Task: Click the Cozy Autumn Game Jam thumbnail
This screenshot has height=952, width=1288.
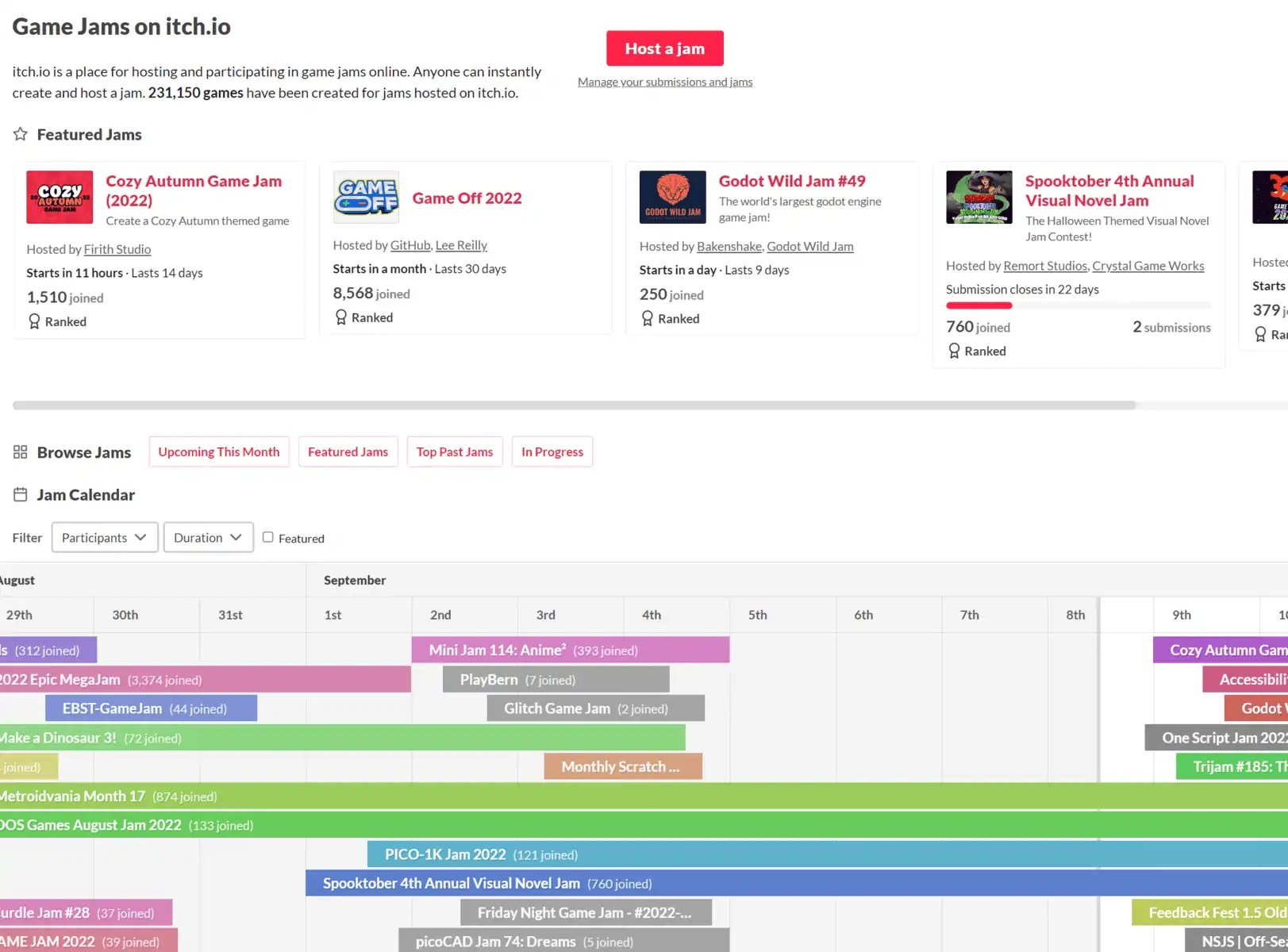Action: (x=60, y=198)
